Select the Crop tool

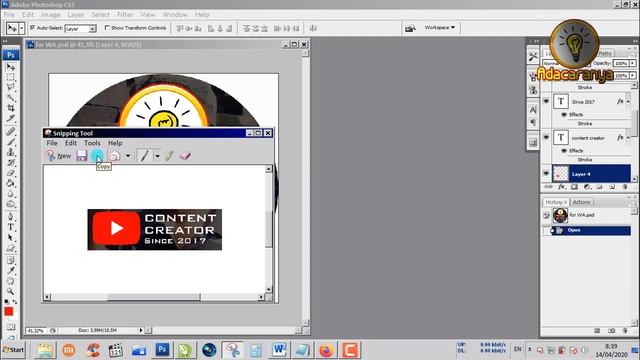(11, 108)
